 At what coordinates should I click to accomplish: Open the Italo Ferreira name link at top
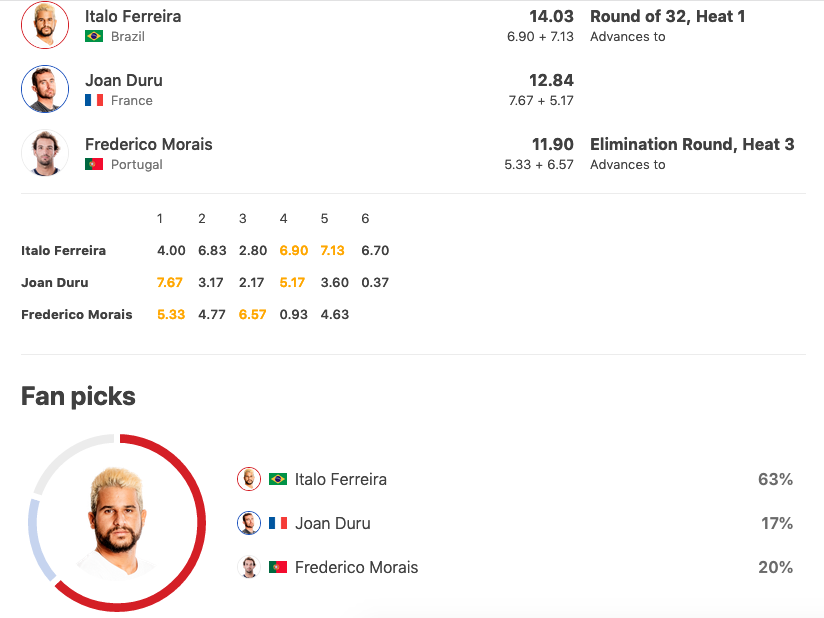click(133, 16)
